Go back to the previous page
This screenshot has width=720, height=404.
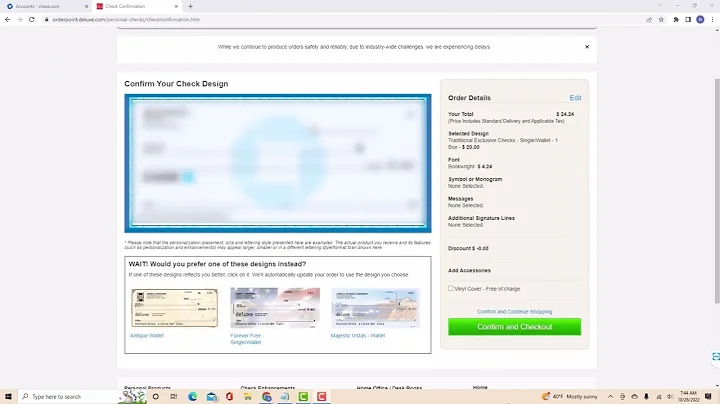click(7, 20)
